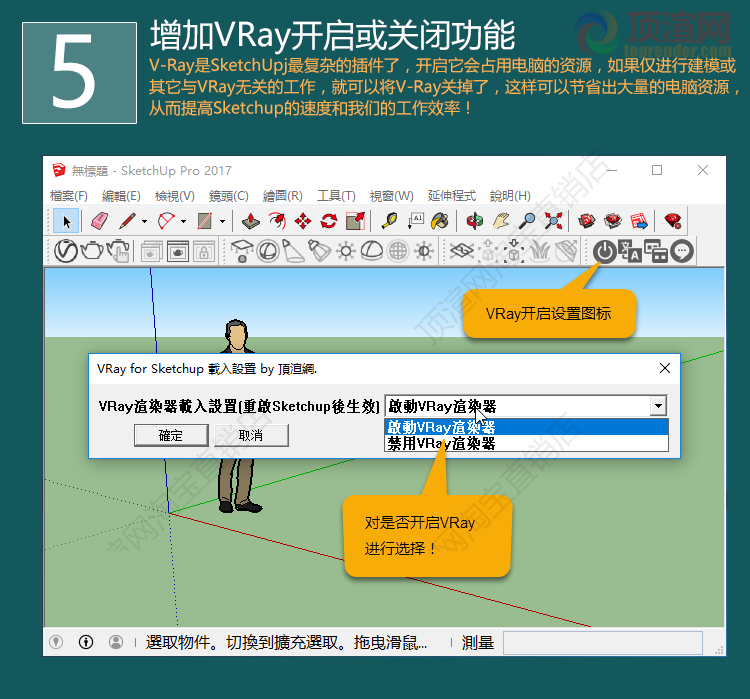Click the user sign-in status icon
750x699 pixels.
tap(116, 642)
